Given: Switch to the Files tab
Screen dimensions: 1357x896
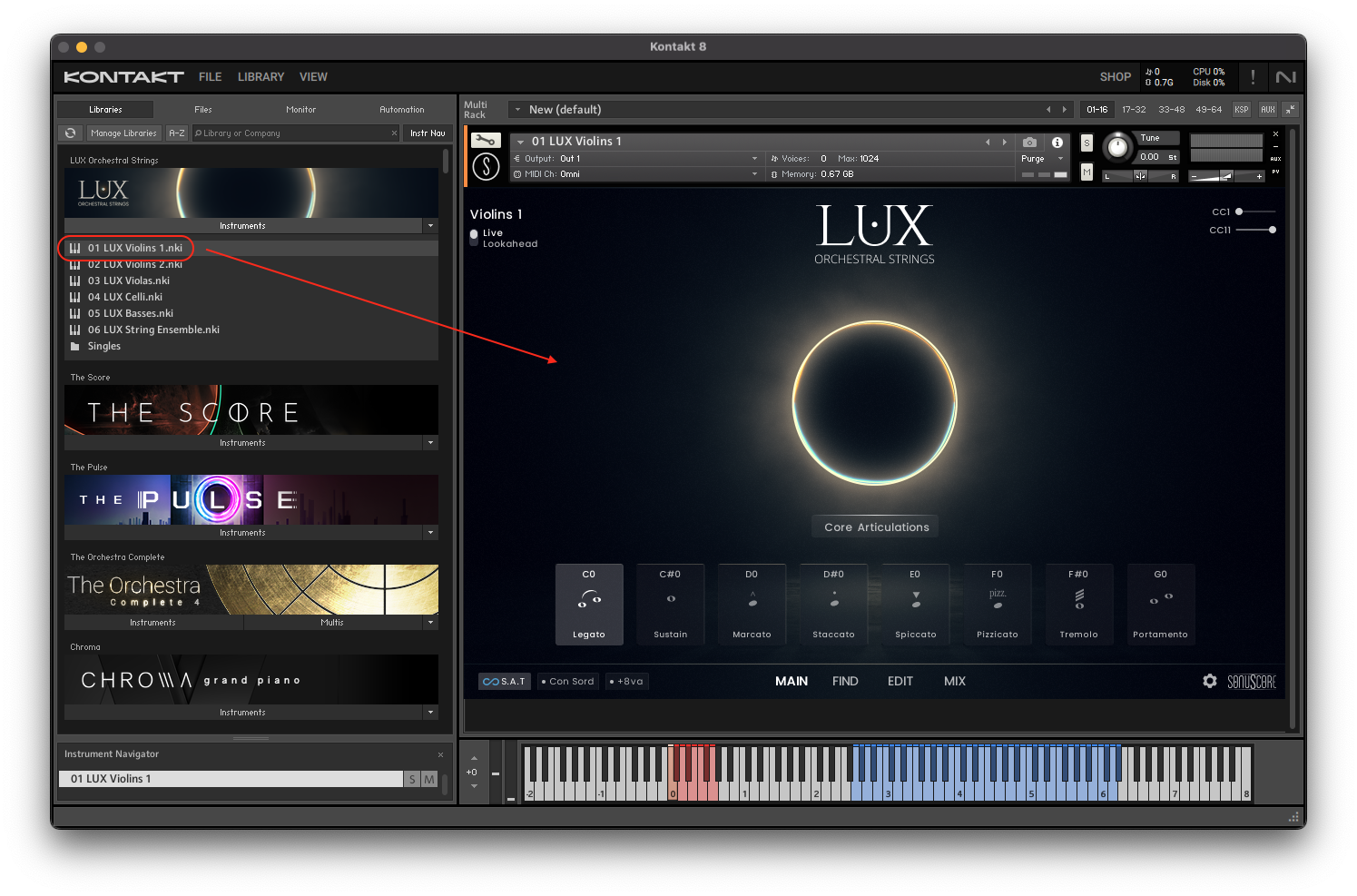Looking at the screenshot, I should pos(203,110).
